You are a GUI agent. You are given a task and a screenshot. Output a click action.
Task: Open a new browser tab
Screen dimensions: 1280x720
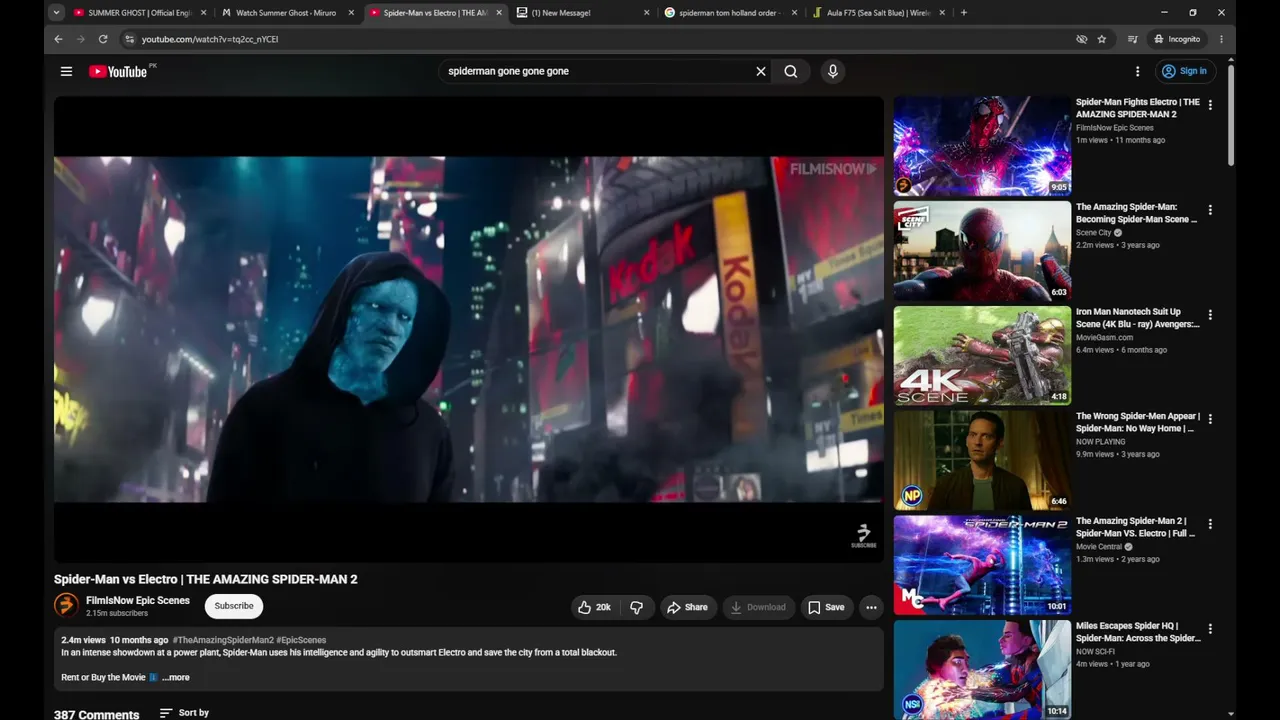[964, 13]
